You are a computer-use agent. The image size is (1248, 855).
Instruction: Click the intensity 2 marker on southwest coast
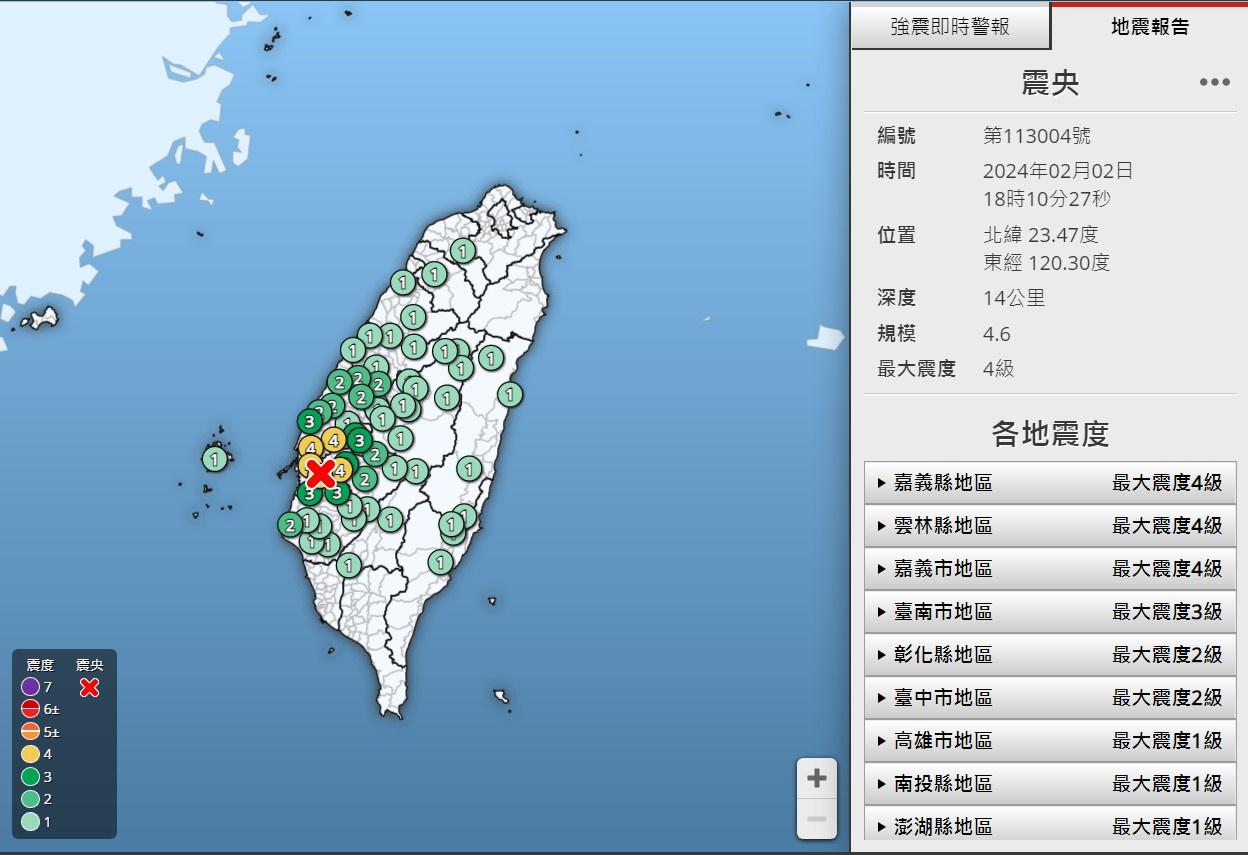pos(290,524)
